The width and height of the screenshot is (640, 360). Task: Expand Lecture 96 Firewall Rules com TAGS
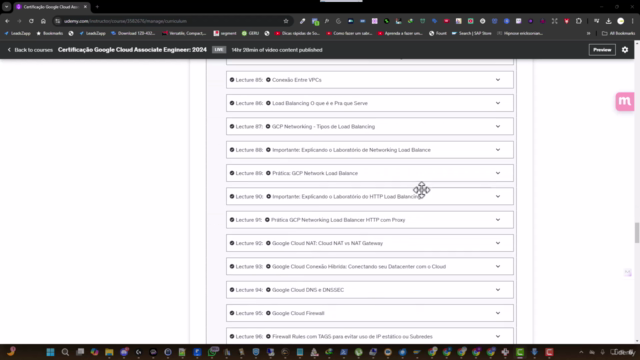(498, 337)
